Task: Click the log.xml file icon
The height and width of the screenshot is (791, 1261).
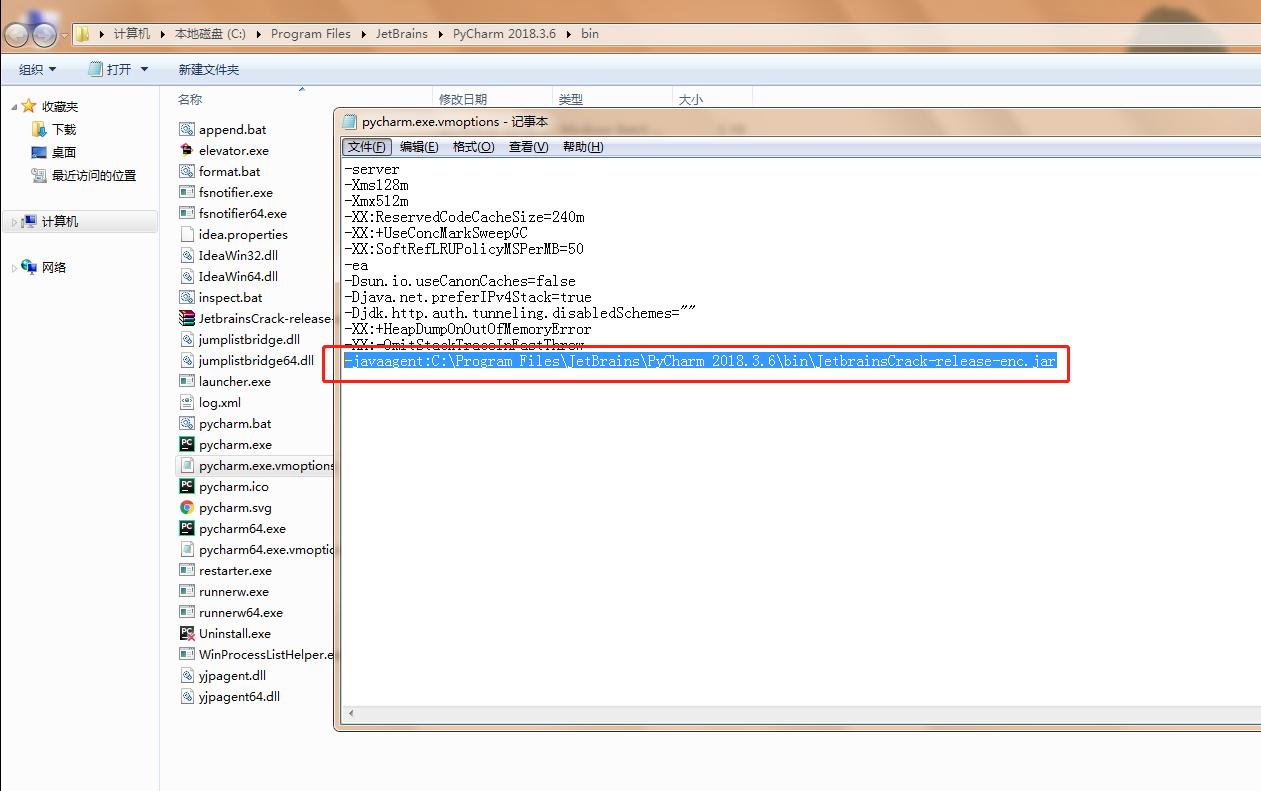Action: [x=187, y=402]
